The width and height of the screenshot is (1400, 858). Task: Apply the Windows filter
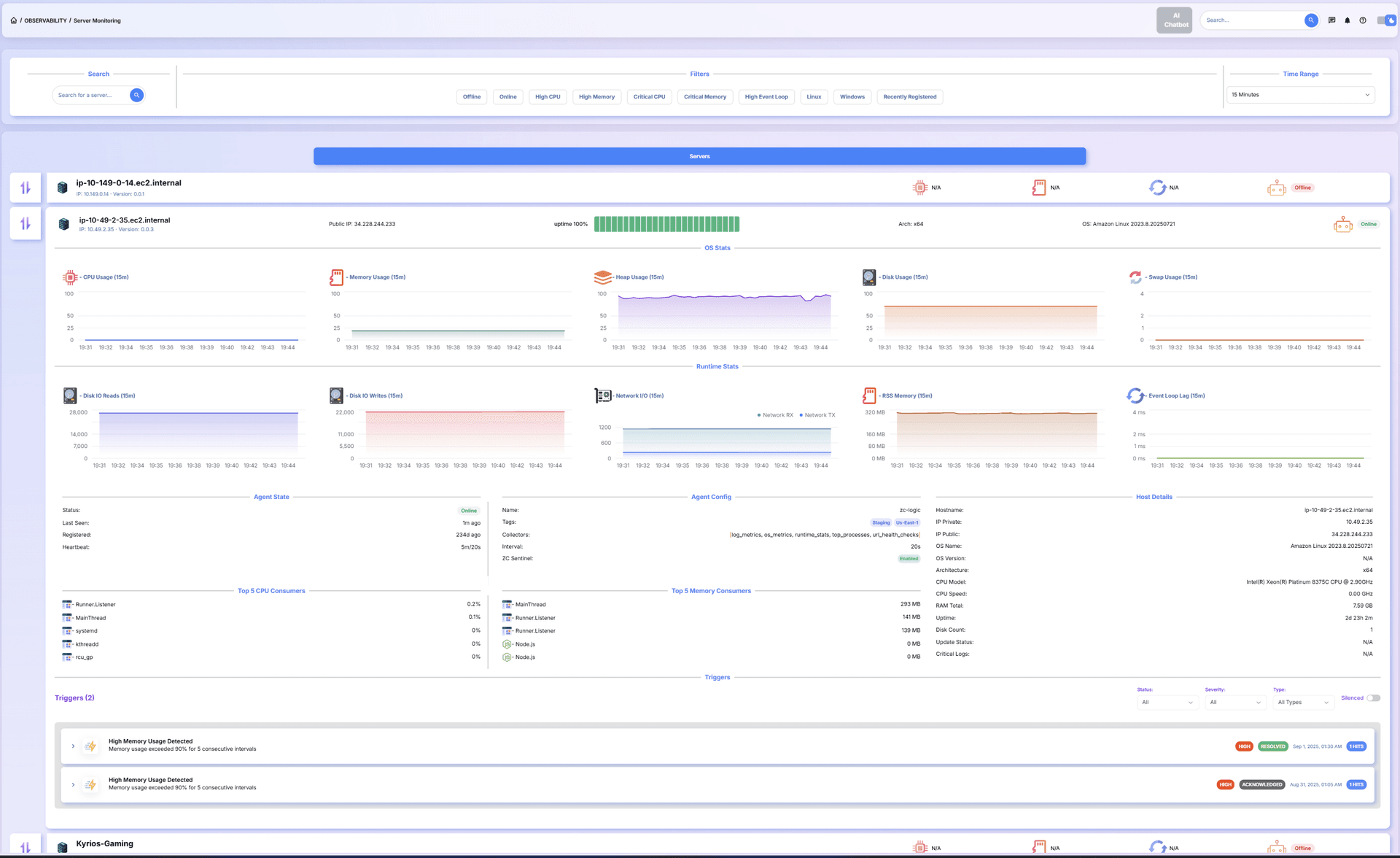point(852,97)
